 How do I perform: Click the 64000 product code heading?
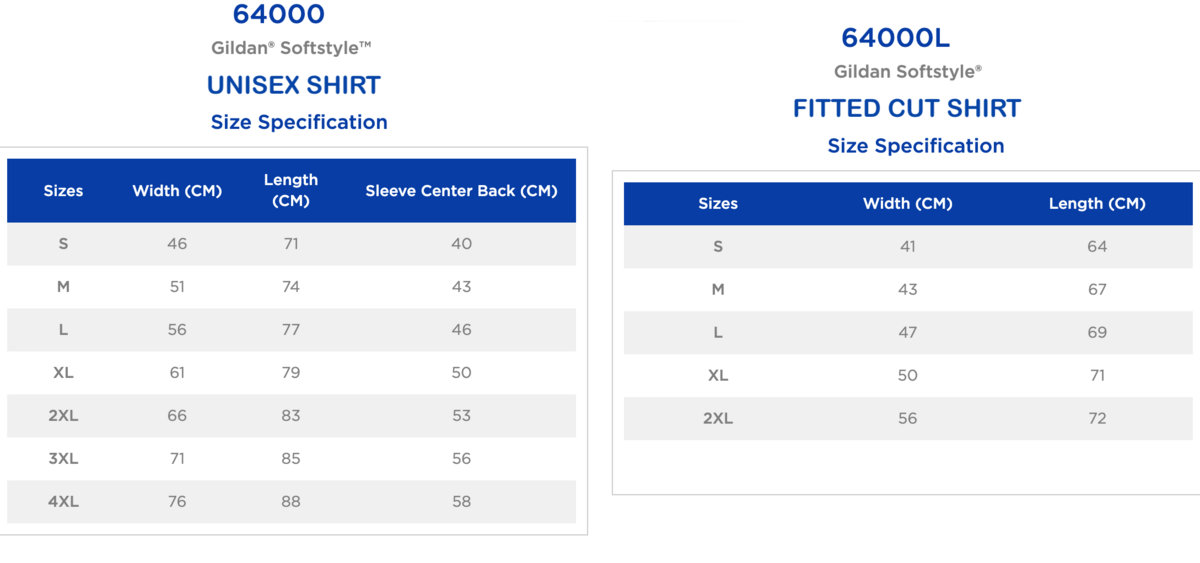[278, 15]
